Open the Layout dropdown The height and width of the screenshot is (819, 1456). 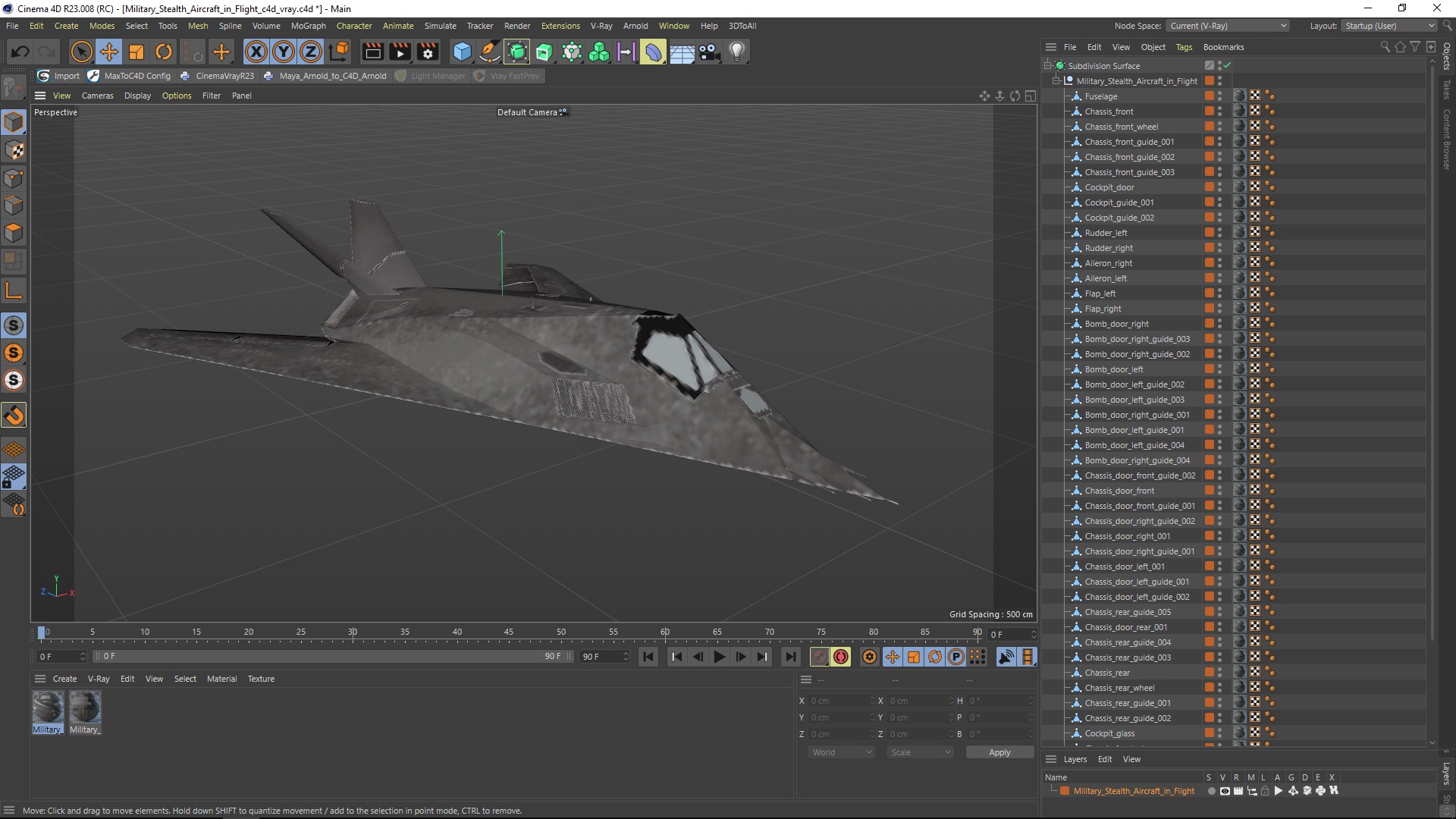tap(1389, 26)
